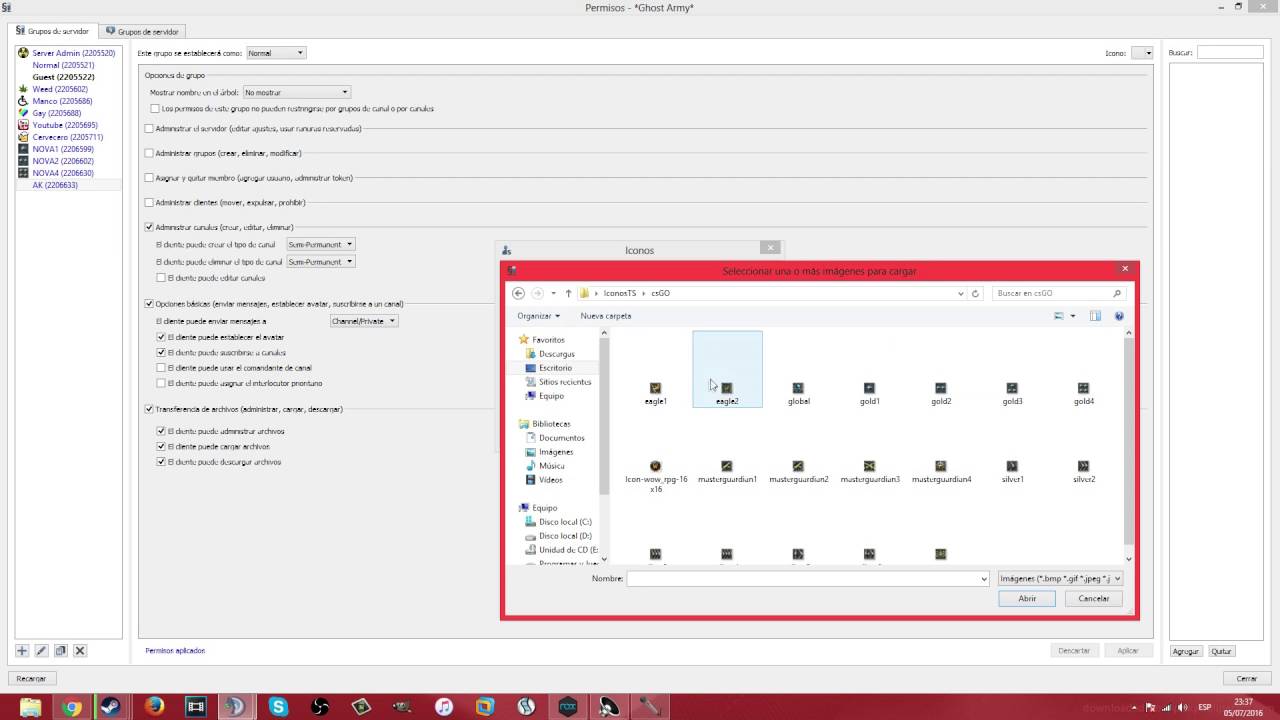Screen dimensions: 1280x720
Task: Click the masterguardian3 image file
Action: [869, 470]
